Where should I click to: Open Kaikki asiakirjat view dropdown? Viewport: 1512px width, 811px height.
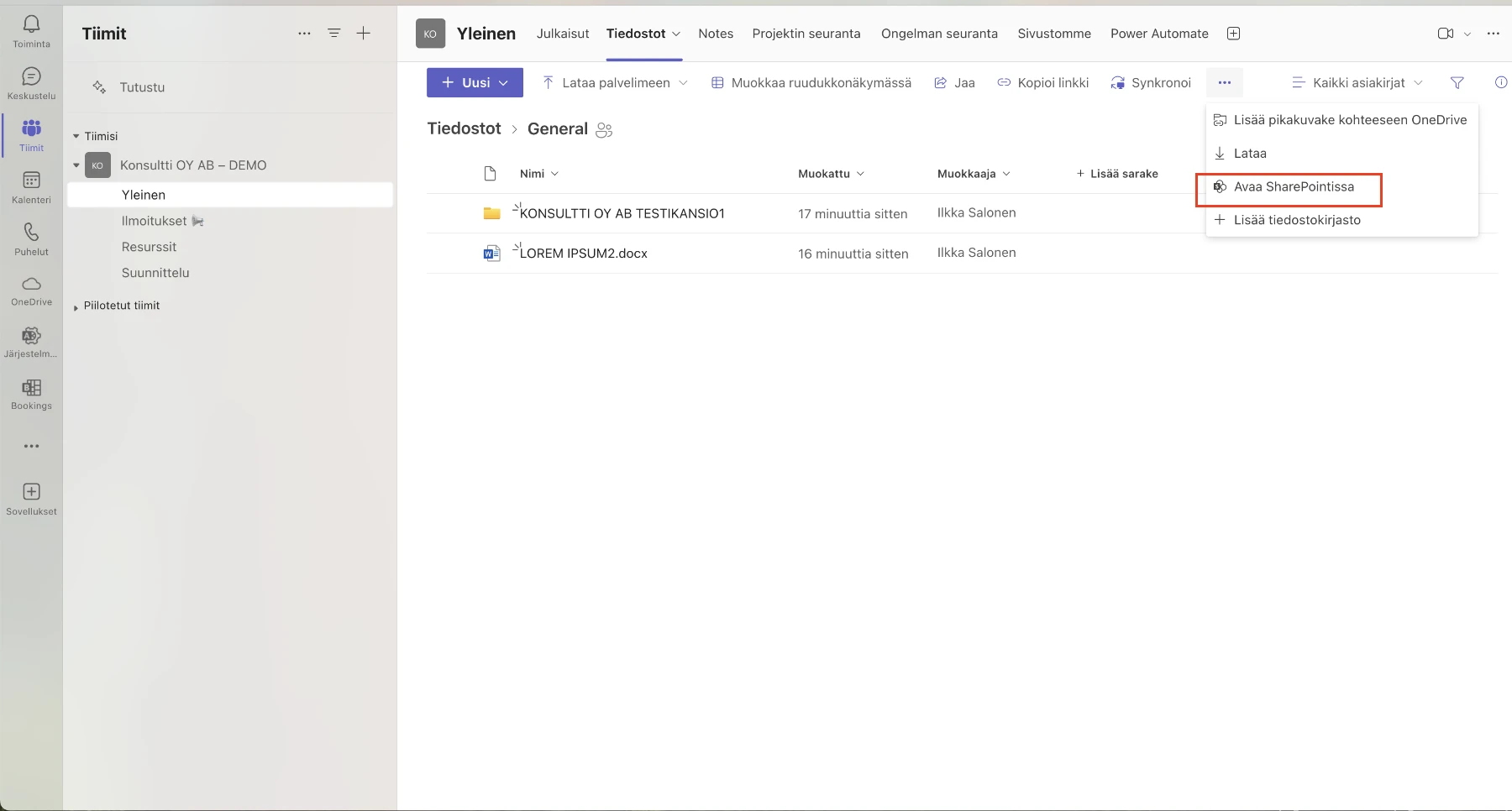click(x=1357, y=82)
